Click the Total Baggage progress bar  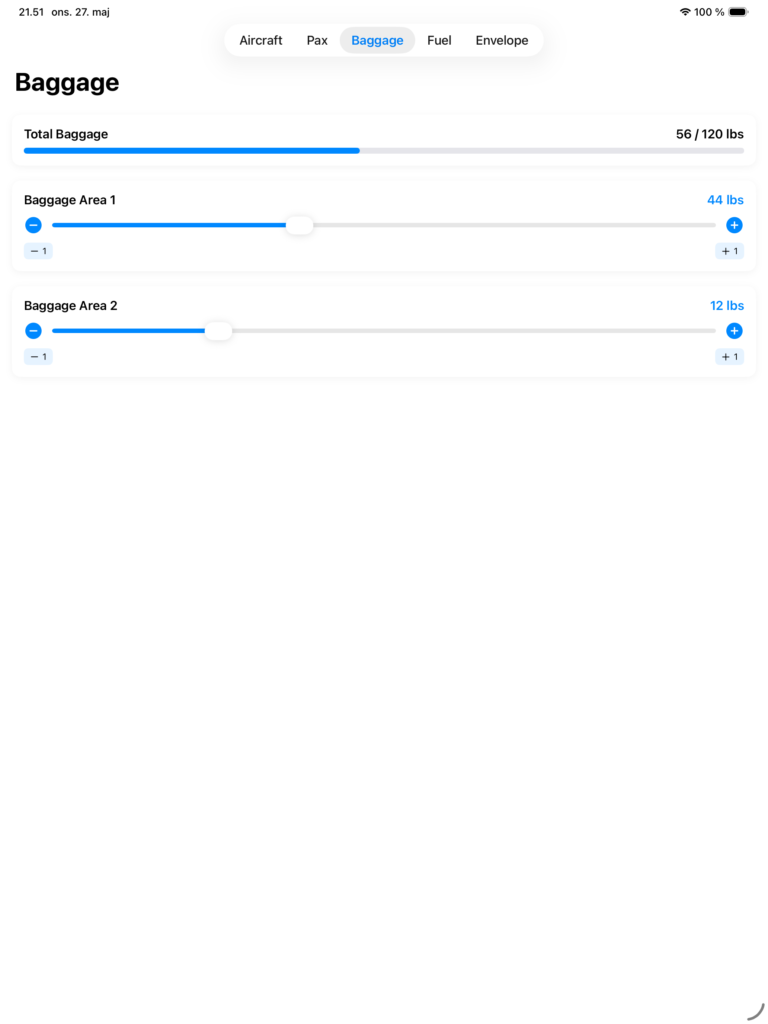384,151
